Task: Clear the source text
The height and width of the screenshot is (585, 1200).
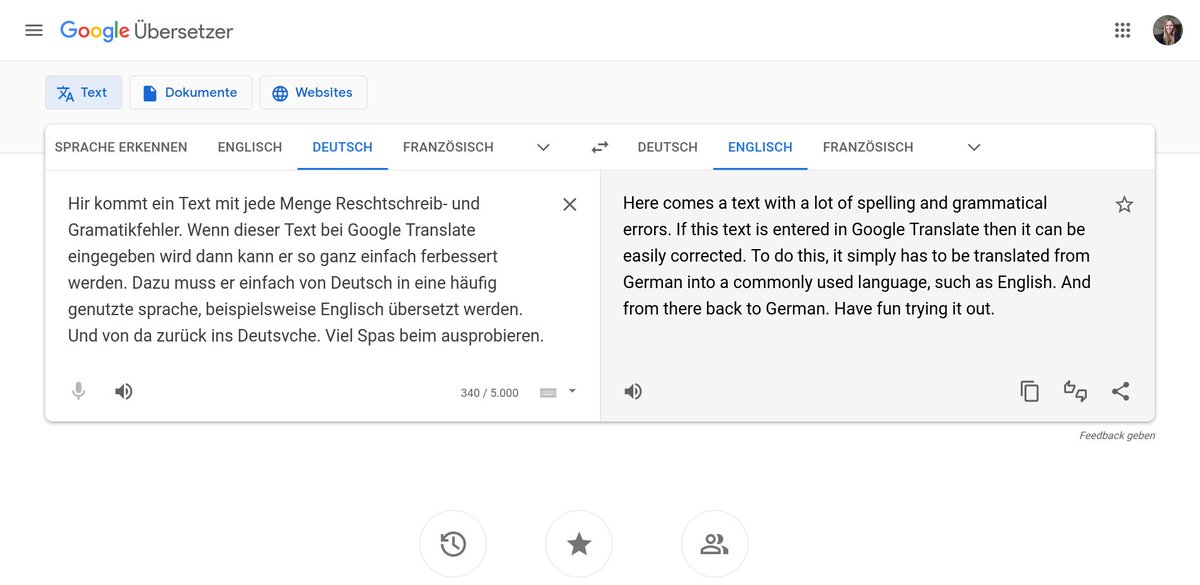Action: 570,204
